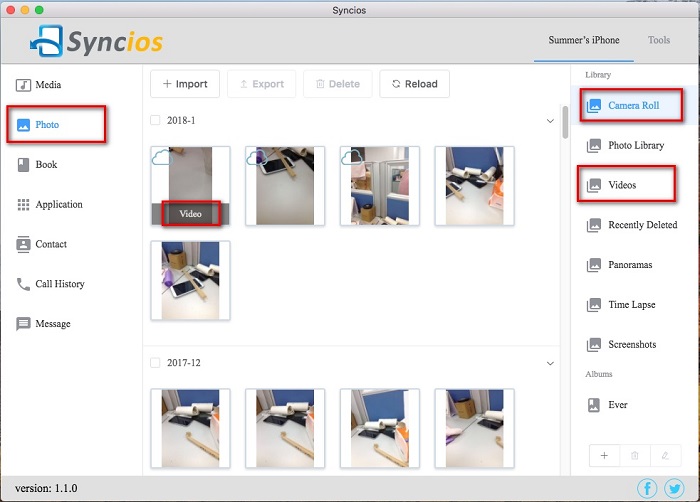Click the delete album trash icon
700x502 pixels.
[x=634, y=456]
